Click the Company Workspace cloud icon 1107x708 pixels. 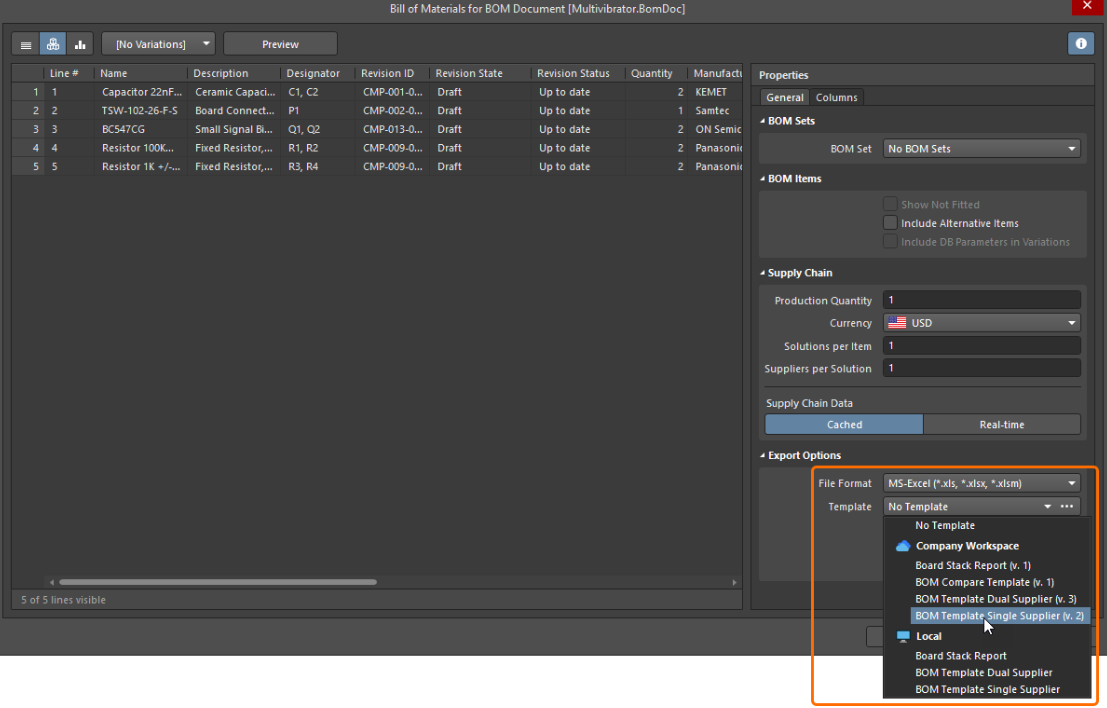(x=902, y=546)
